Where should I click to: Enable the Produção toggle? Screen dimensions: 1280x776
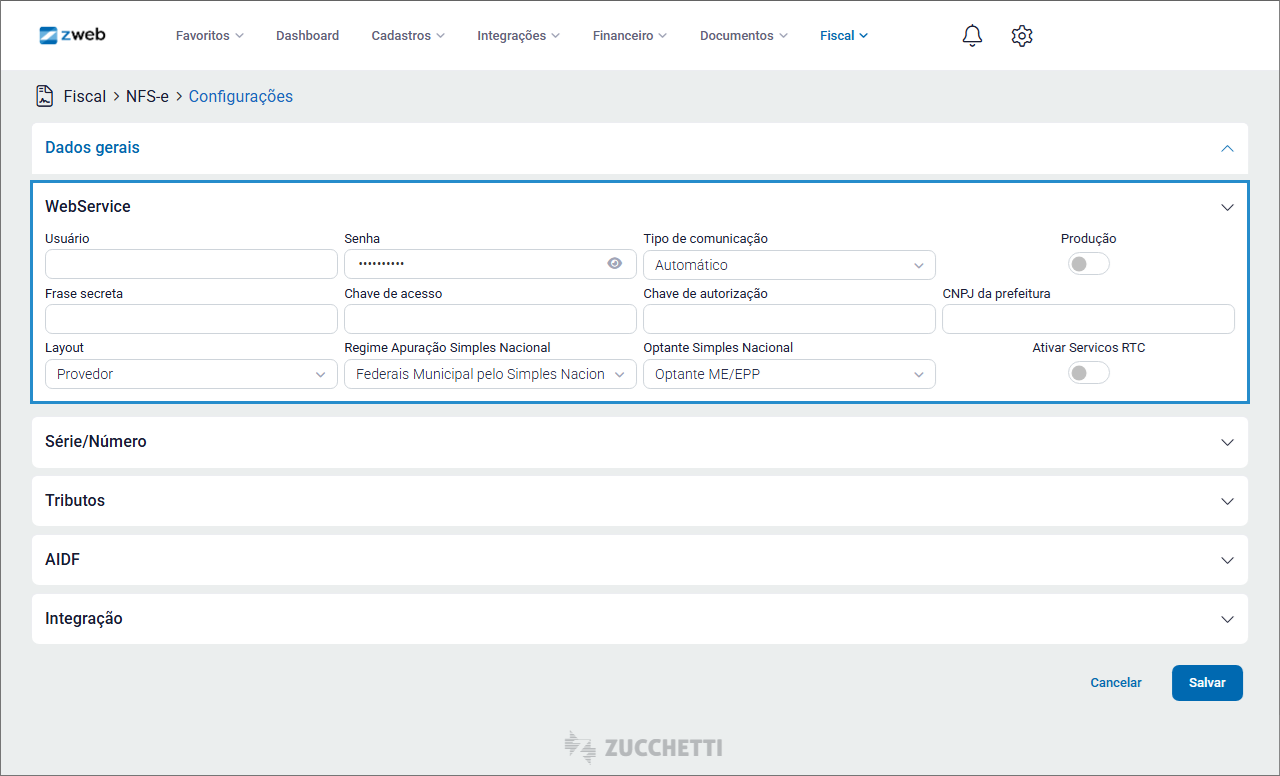1088,264
